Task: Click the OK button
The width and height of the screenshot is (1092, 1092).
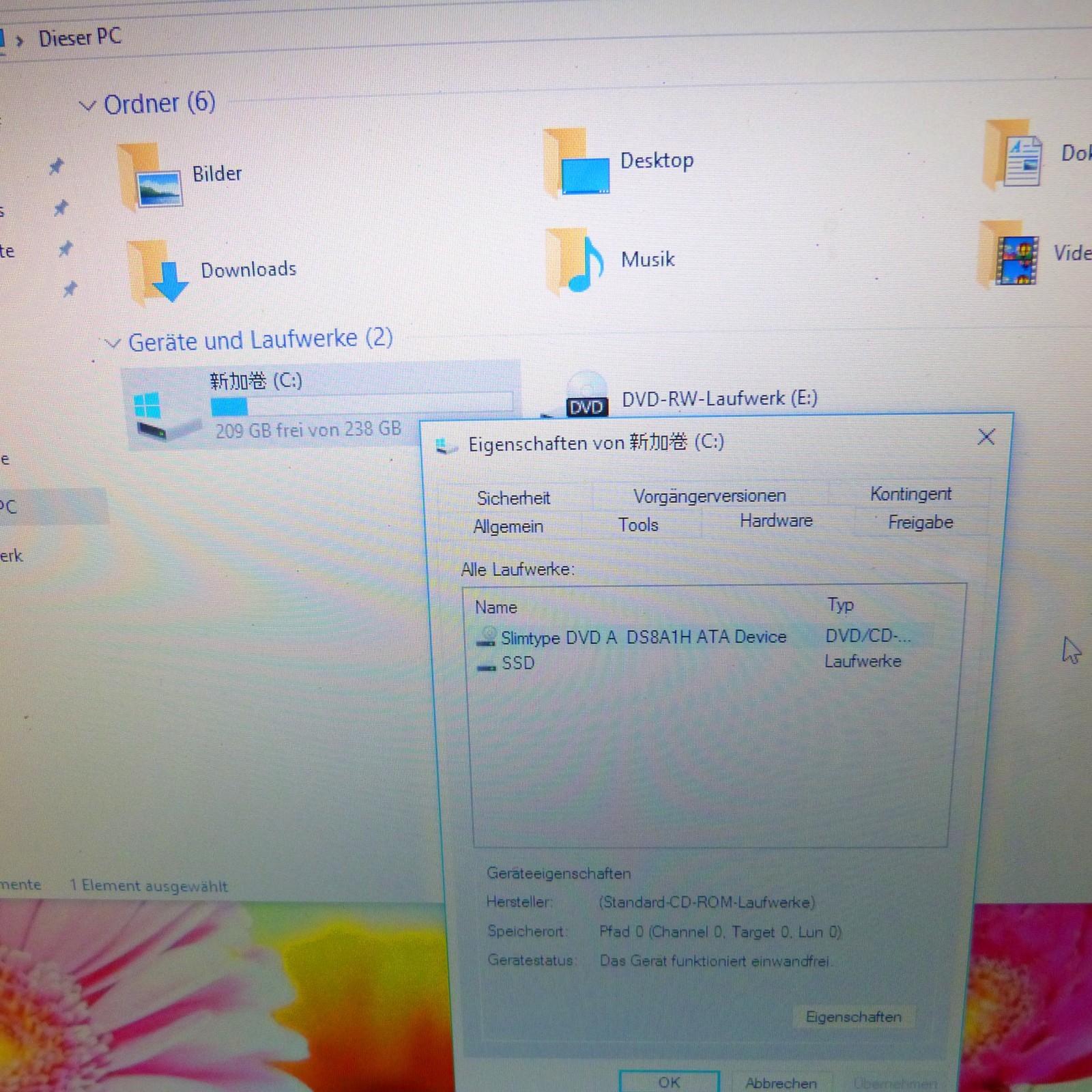Action: [669, 1082]
